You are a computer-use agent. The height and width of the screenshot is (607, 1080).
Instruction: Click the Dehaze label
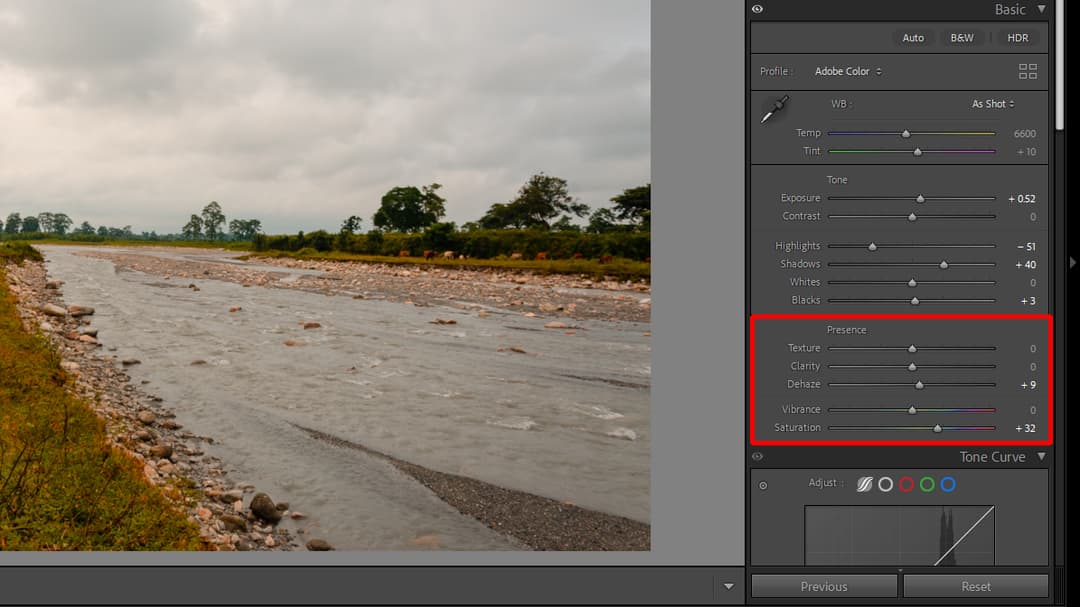[804, 384]
